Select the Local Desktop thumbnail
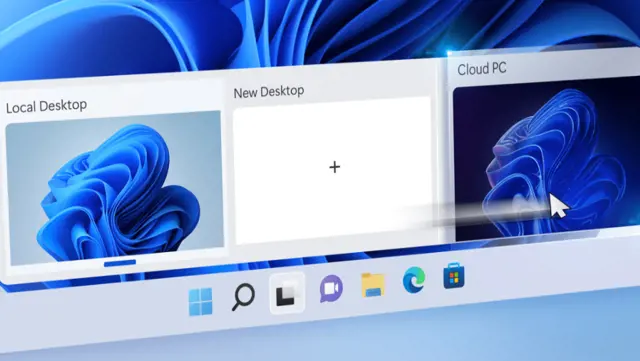This screenshot has width=640, height=361. point(114,189)
